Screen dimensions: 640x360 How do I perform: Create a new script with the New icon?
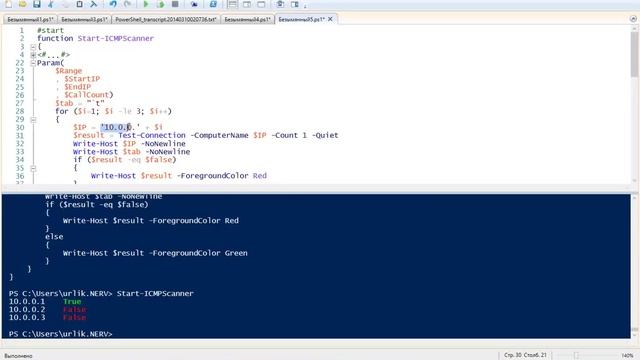9,4
